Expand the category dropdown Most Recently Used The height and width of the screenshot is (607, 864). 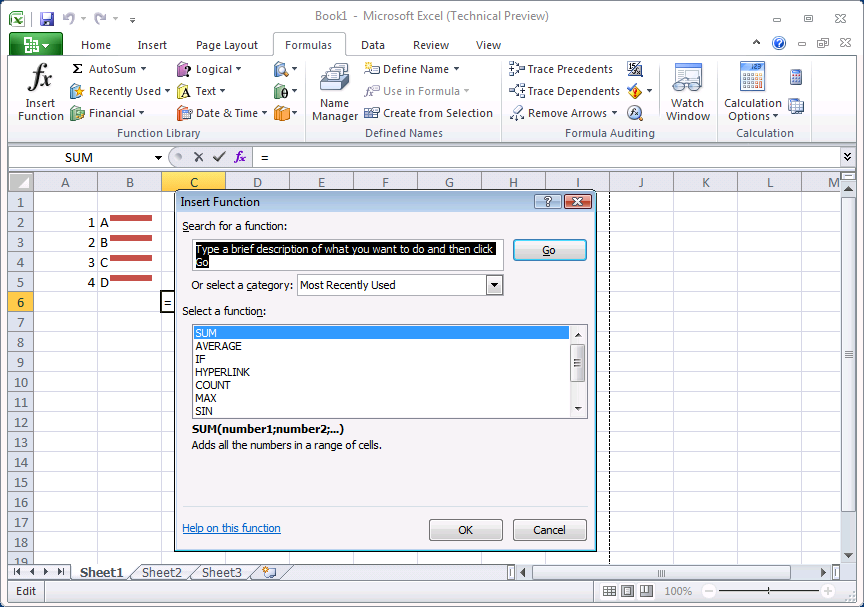coord(494,285)
